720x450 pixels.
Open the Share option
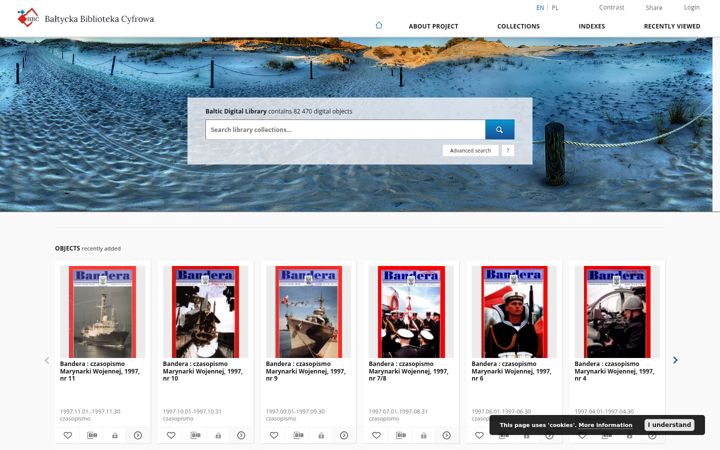click(x=654, y=7)
